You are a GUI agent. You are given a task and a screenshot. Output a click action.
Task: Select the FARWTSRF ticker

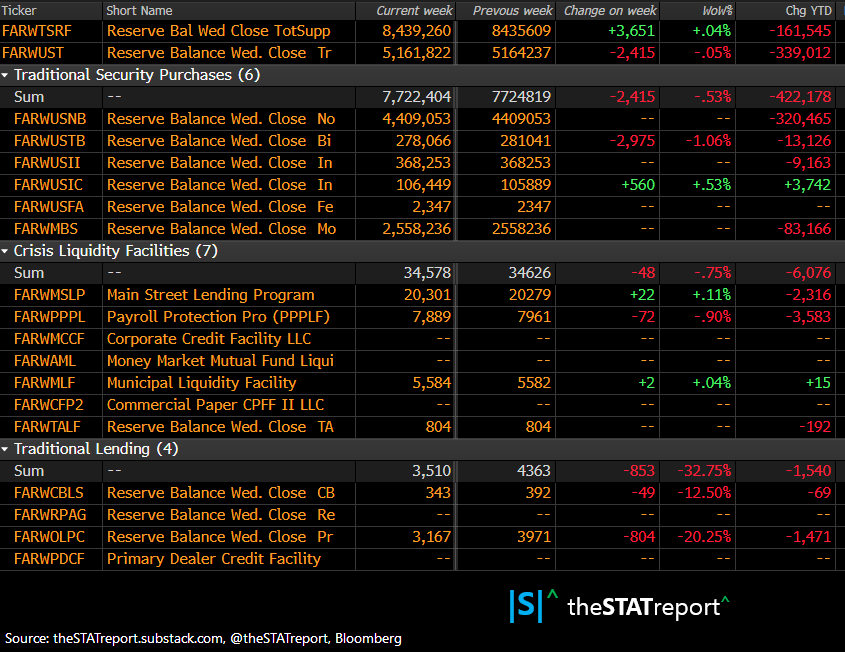pyautogui.click(x=37, y=31)
